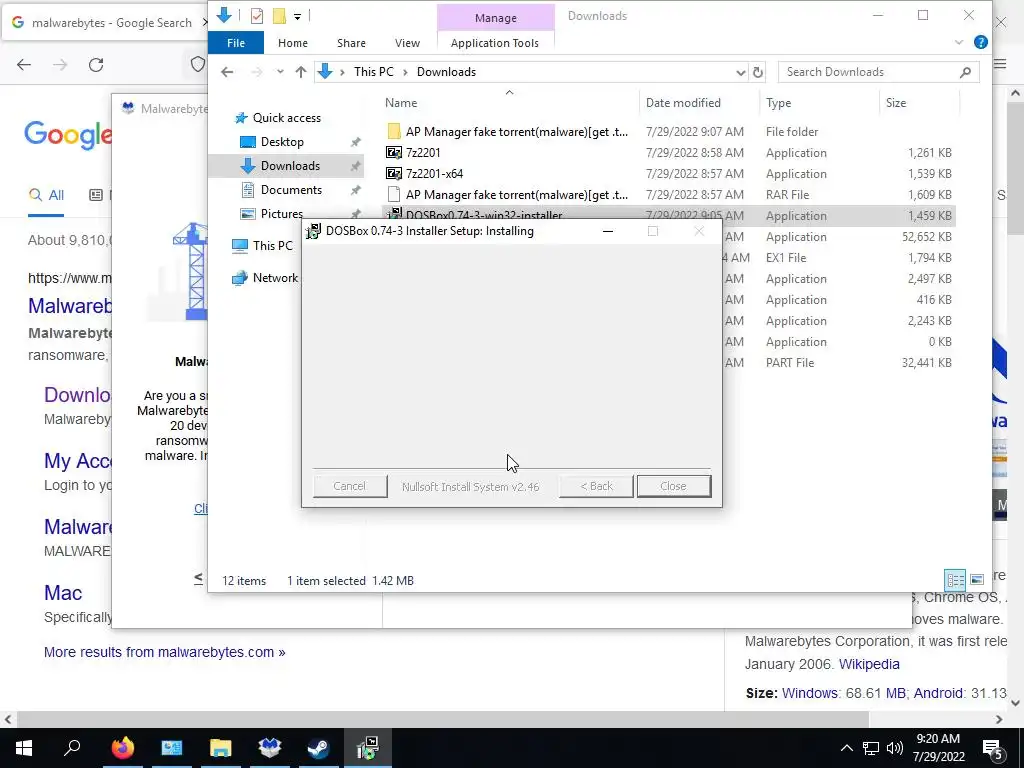Open the File menu in Explorer
Viewport: 1024px width, 768px height.
pos(236,42)
